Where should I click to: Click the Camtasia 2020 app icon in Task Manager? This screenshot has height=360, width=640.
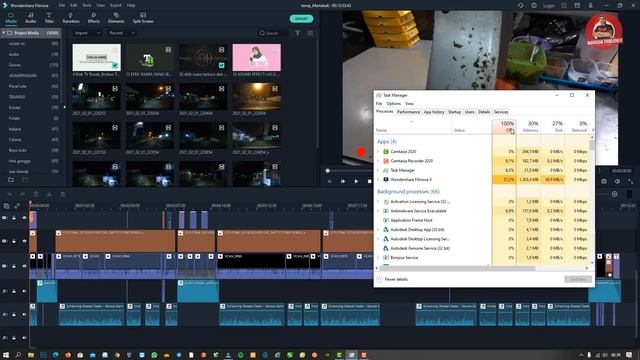point(386,151)
